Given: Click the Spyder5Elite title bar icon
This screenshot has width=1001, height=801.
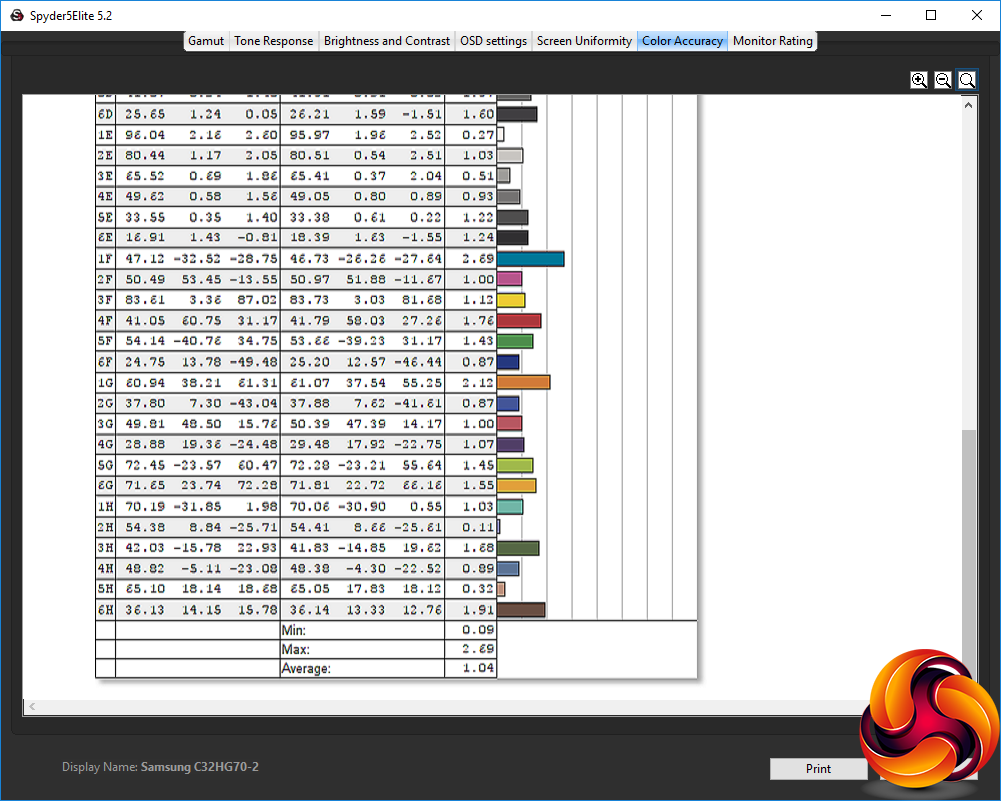Looking at the screenshot, I should tap(17, 15).
